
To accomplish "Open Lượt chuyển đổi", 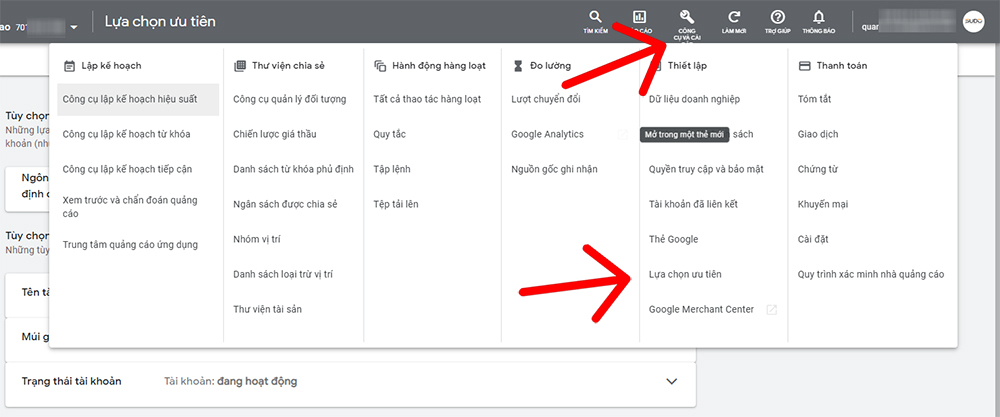I will click(546, 99).
